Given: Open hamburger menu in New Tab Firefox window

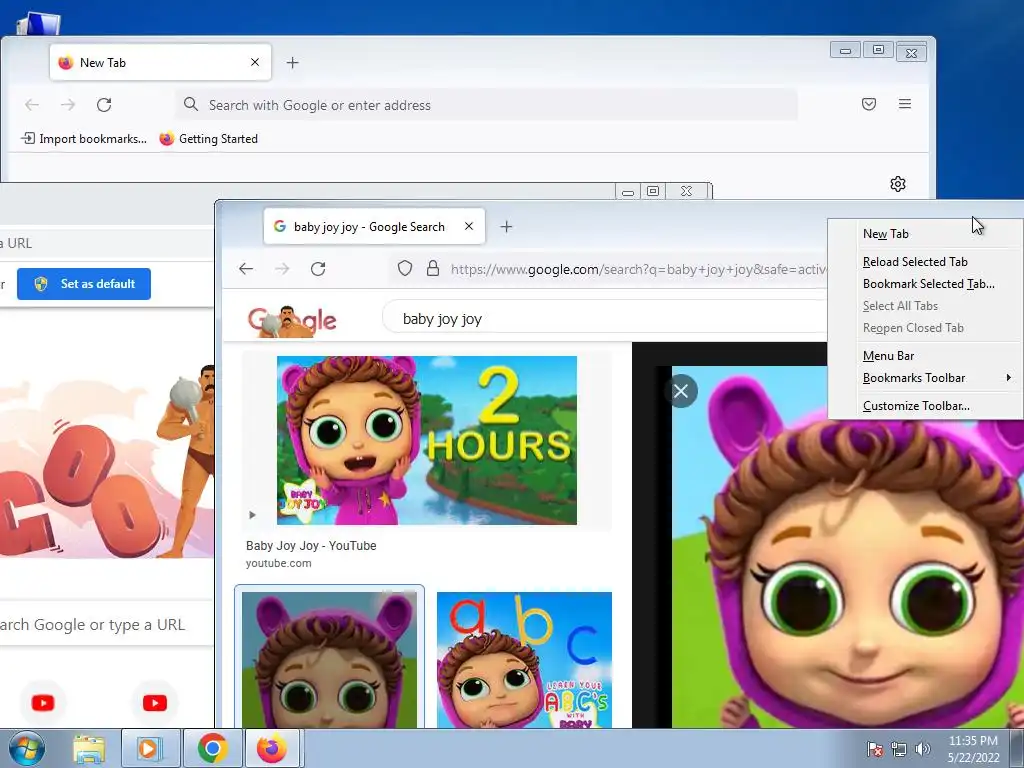Looking at the screenshot, I should 904,104.
